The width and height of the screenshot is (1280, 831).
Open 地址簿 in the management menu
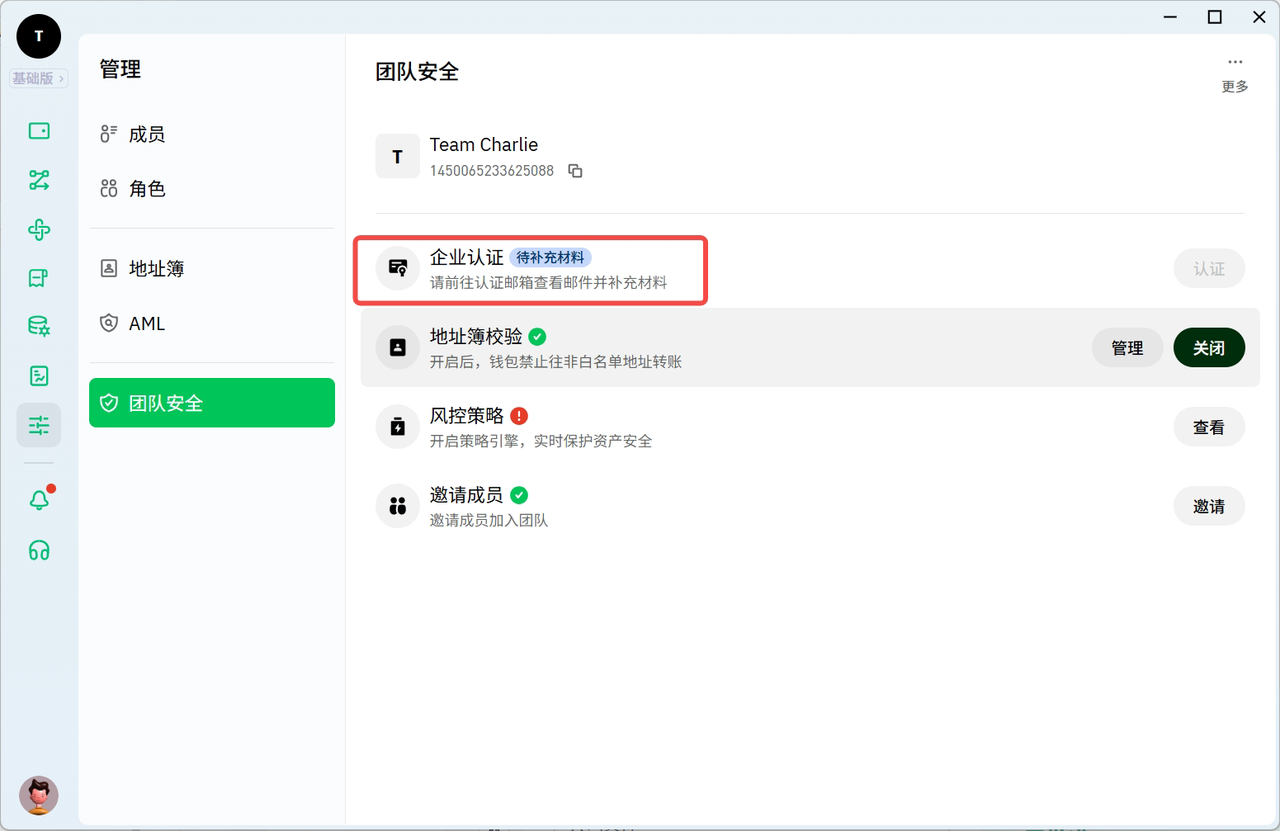tap(156, 269)
